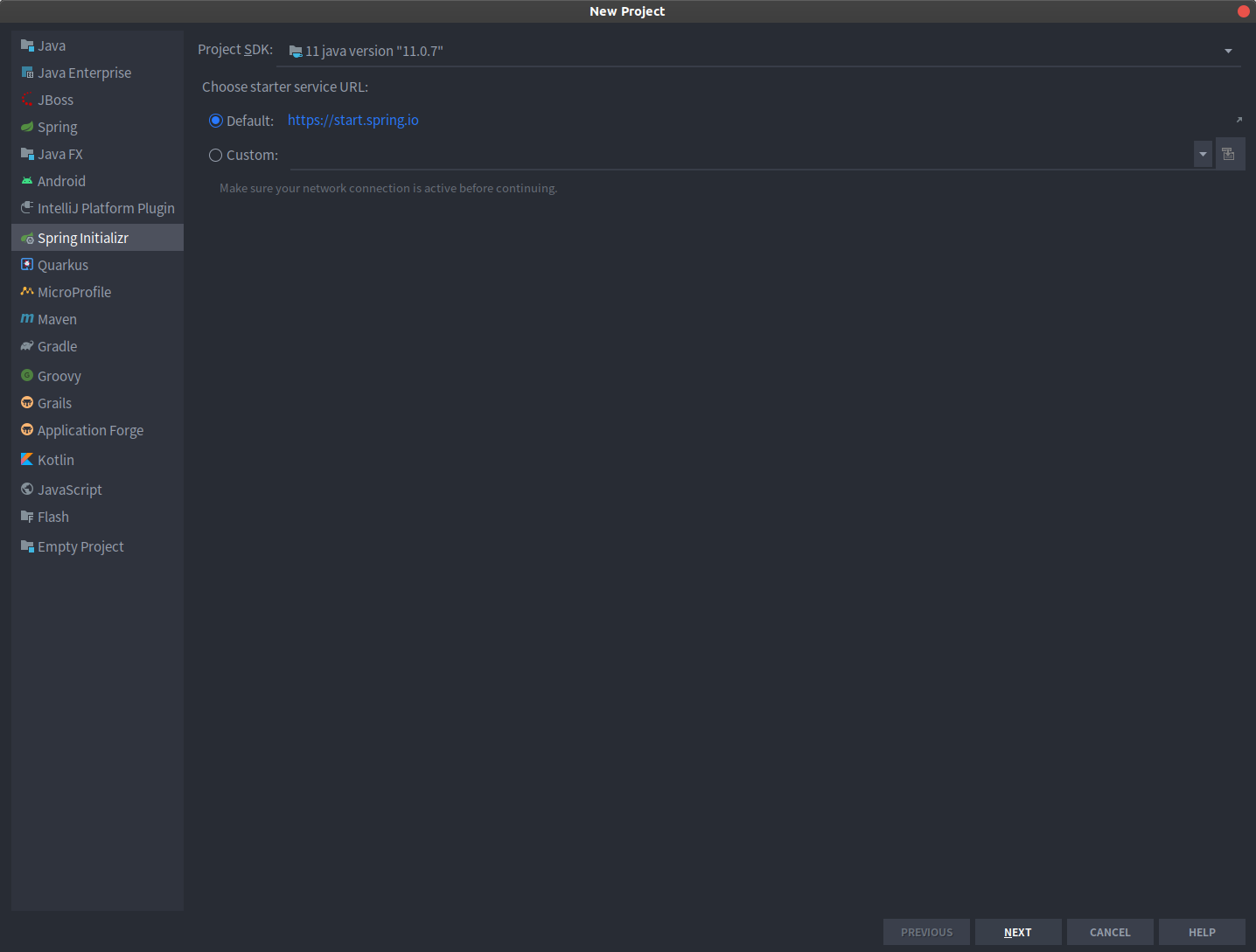The width and height of the screenshot is (1256, 952).
Task: Select the JBoss list entry
Action: tap(97, 100)
